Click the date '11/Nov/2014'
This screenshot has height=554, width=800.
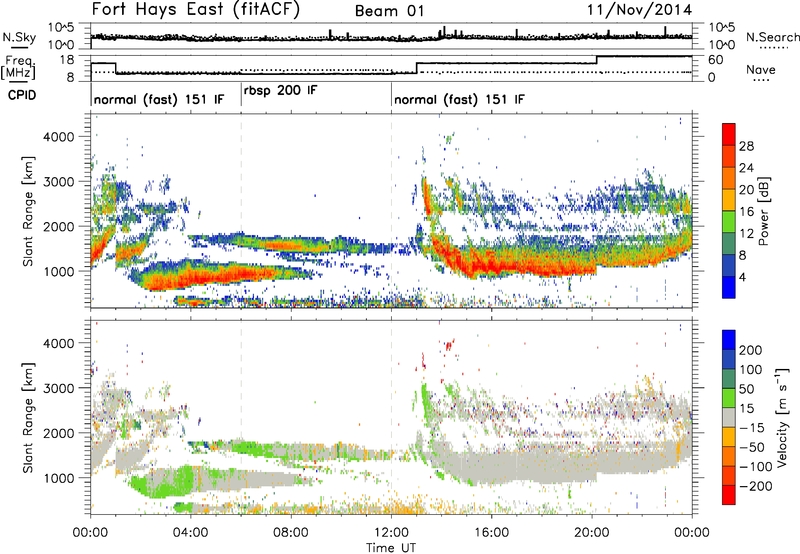tap(639, 10)
